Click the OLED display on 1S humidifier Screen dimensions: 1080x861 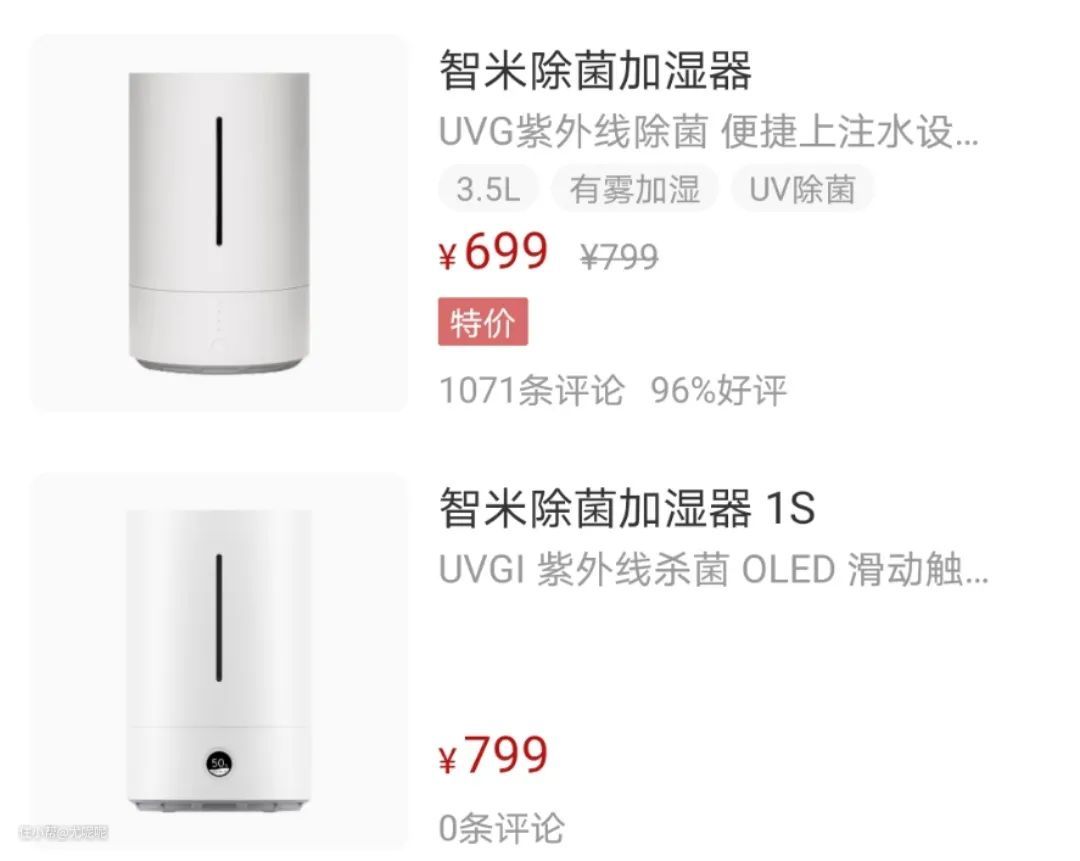point(219,763)
